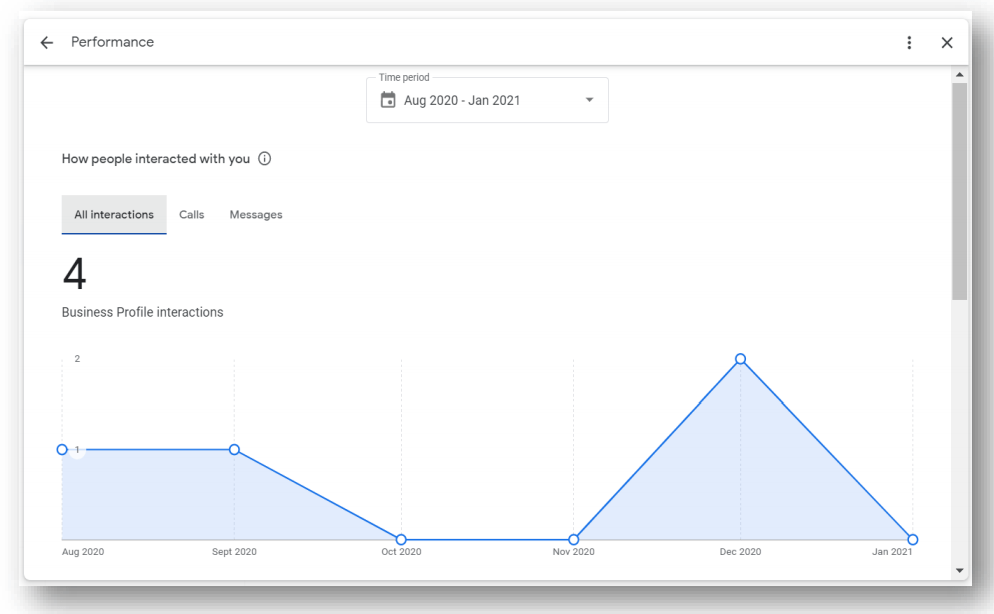The width and height of the screenshot is (994, 614).
Task: Open the Calls tab
Action: (x=191, y=215)
